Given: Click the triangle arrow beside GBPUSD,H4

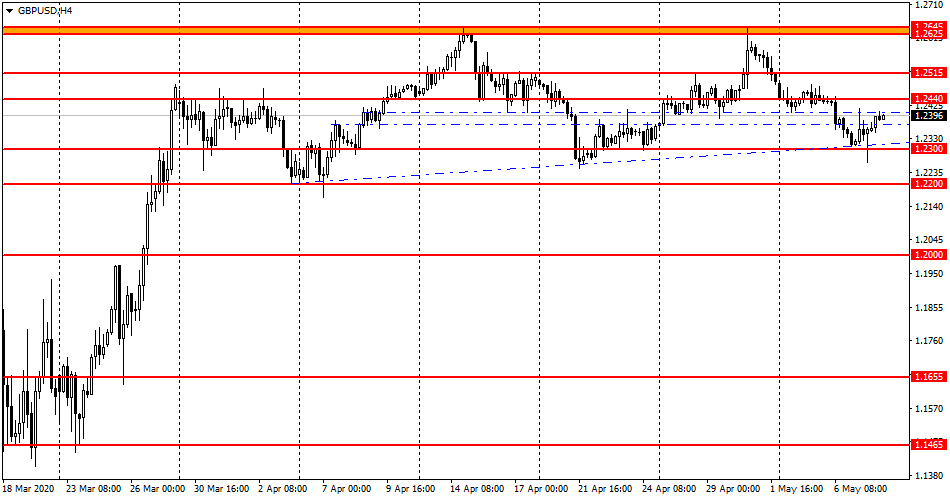Looking at the screenshot, I should (x=9, y=10).
